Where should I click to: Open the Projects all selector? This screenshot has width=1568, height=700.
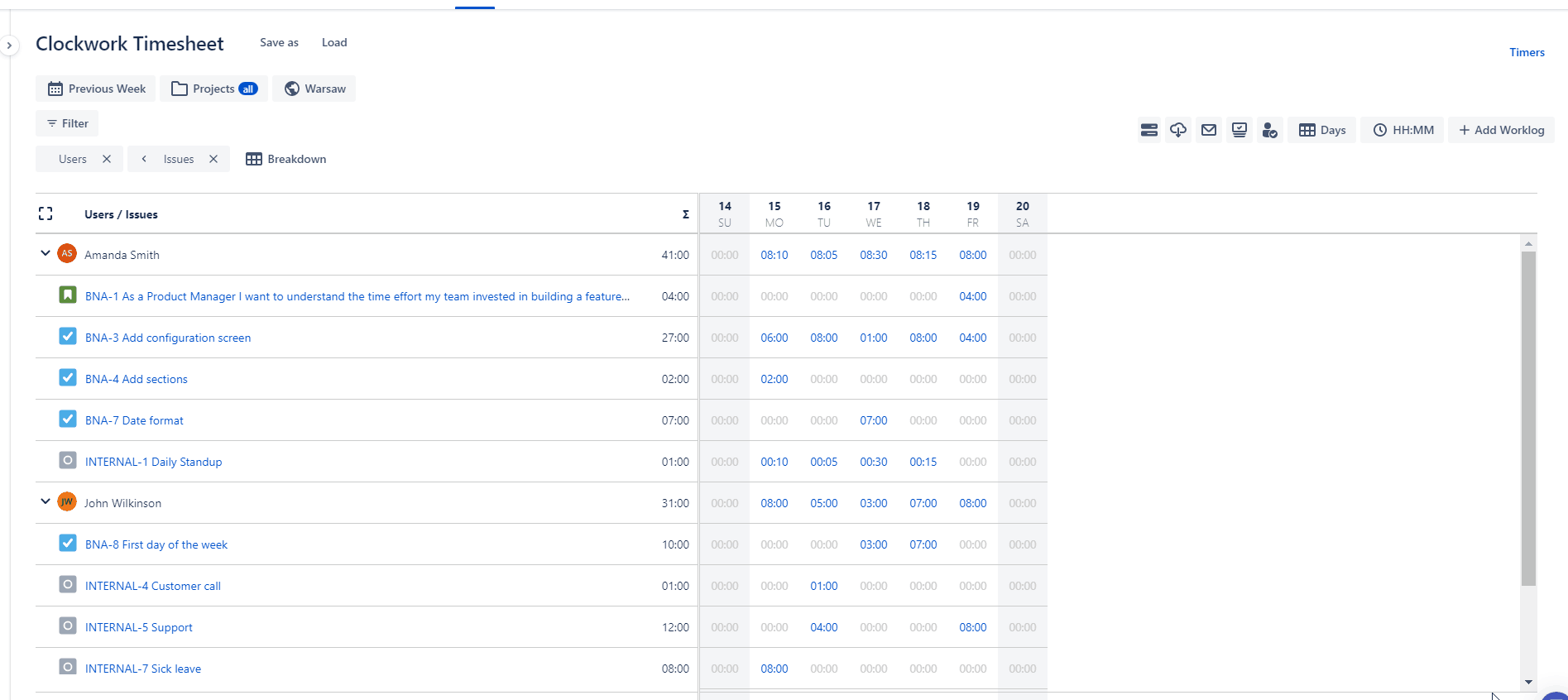pyautogui.click(x=214, y=89)
